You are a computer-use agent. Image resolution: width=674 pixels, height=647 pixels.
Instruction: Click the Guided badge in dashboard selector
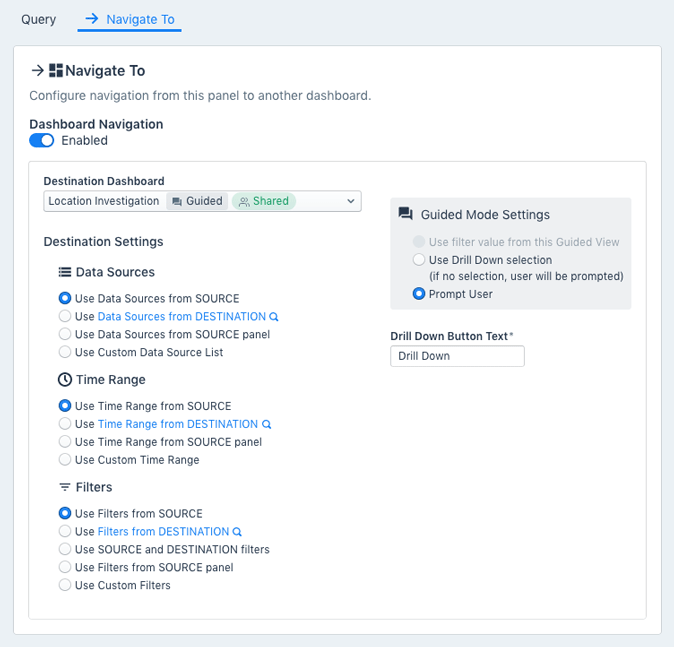click(197, 201)
